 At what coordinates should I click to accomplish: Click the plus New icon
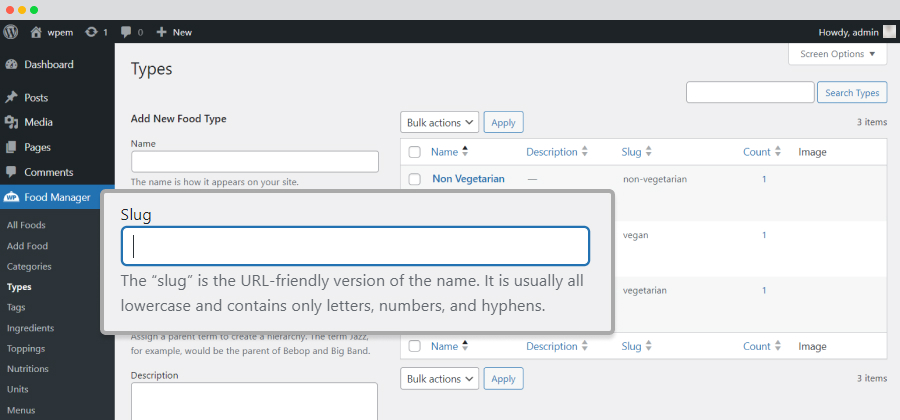coord(161,32)
